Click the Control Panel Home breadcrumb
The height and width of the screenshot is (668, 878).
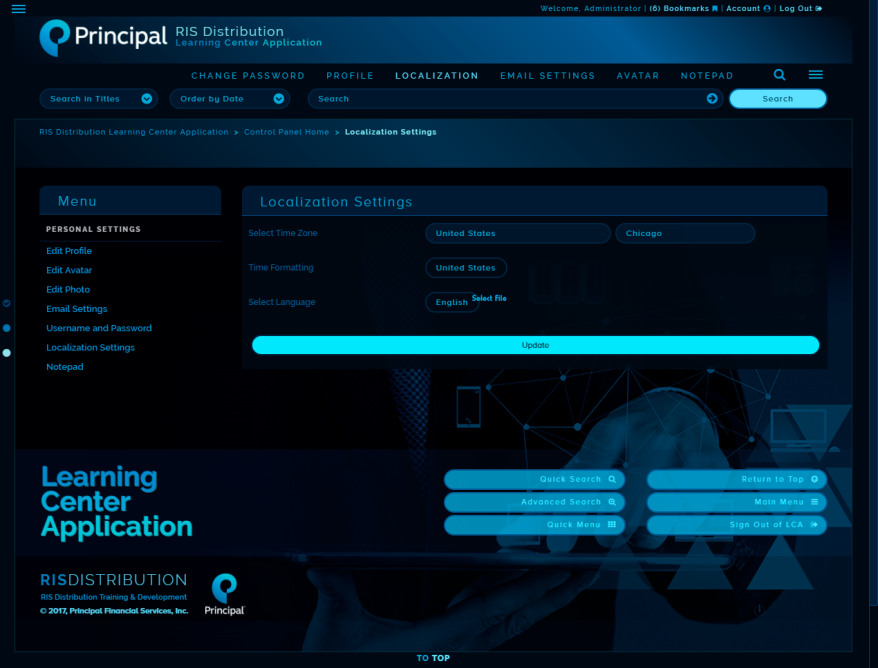coord(286,132)
